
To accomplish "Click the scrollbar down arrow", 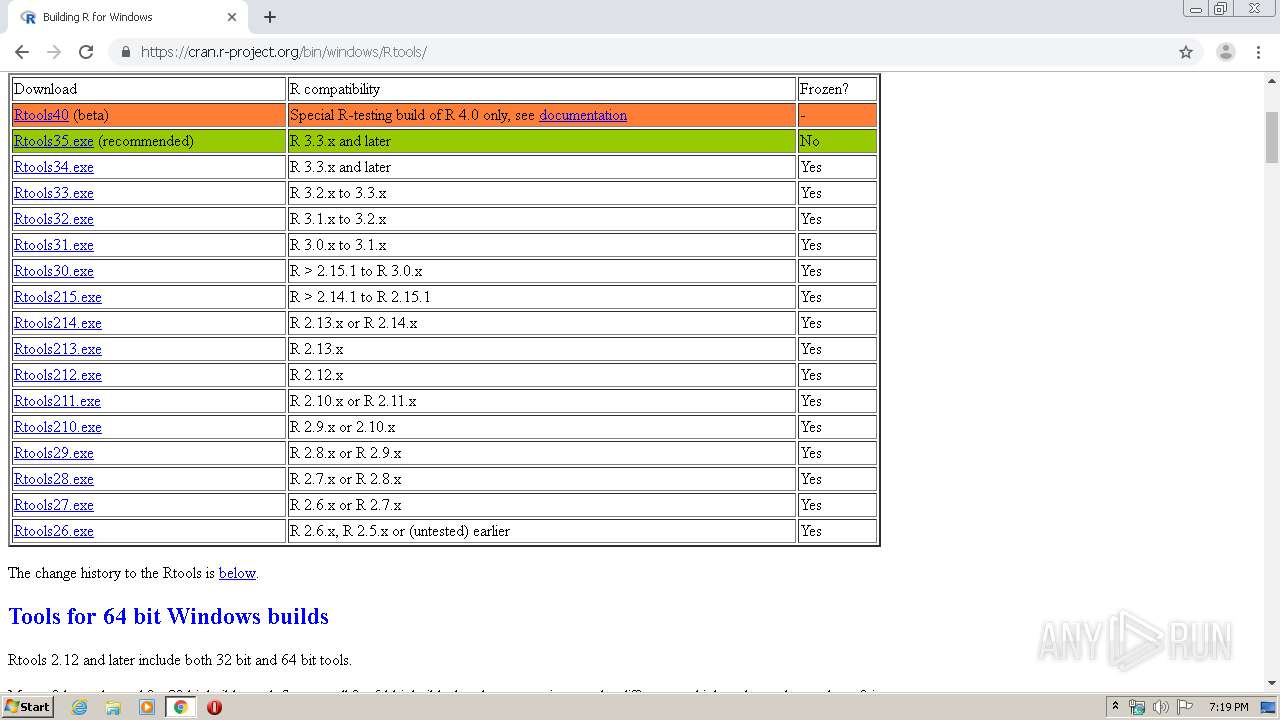I will (x=1272, y=683).
